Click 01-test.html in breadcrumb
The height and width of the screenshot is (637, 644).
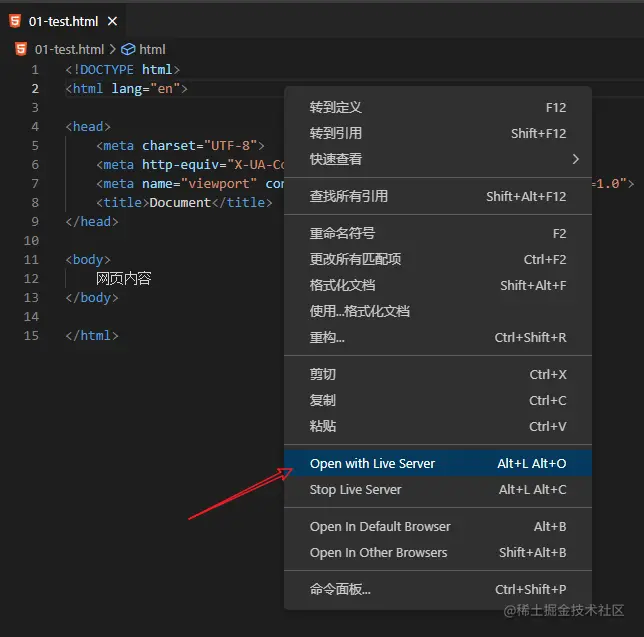pyautogui.click(x=69, y=49)
